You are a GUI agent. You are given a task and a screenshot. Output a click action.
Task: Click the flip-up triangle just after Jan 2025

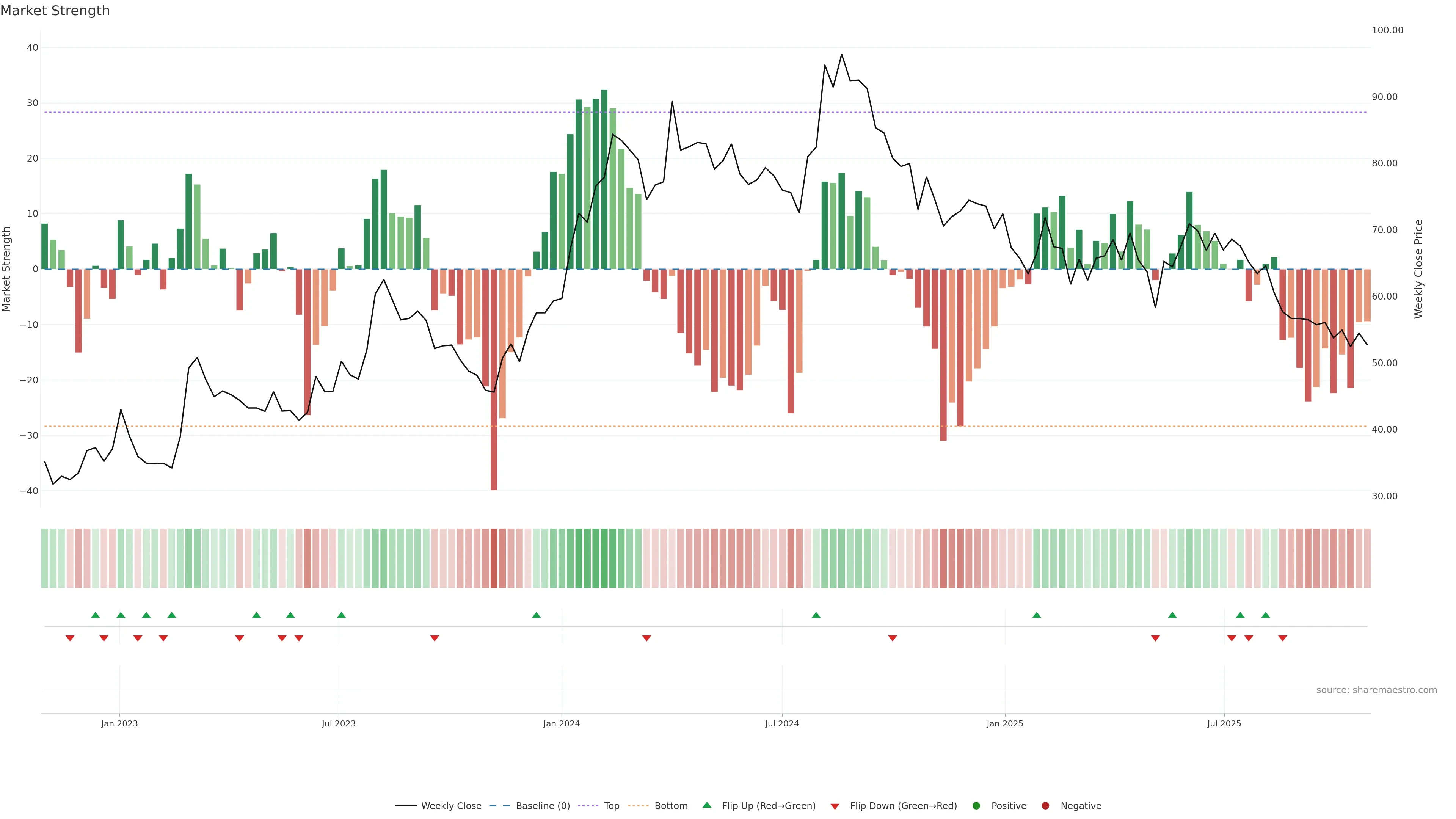click(1037, 615)
